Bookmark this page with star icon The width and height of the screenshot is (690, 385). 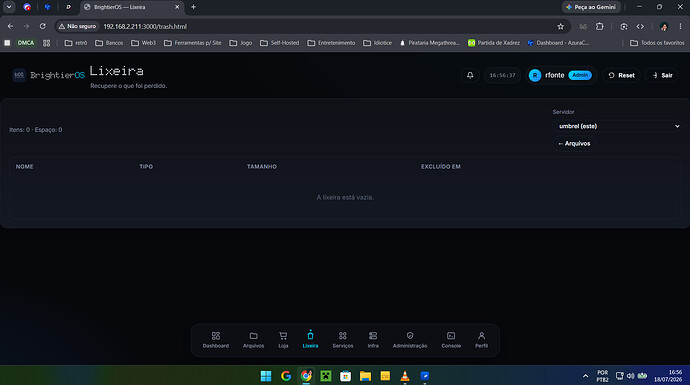click(560, 26)
